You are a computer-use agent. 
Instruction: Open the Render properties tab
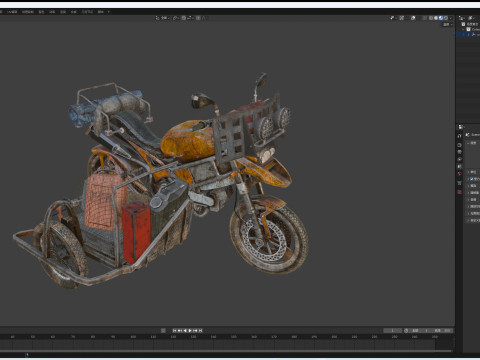click(x=459, y=145)
